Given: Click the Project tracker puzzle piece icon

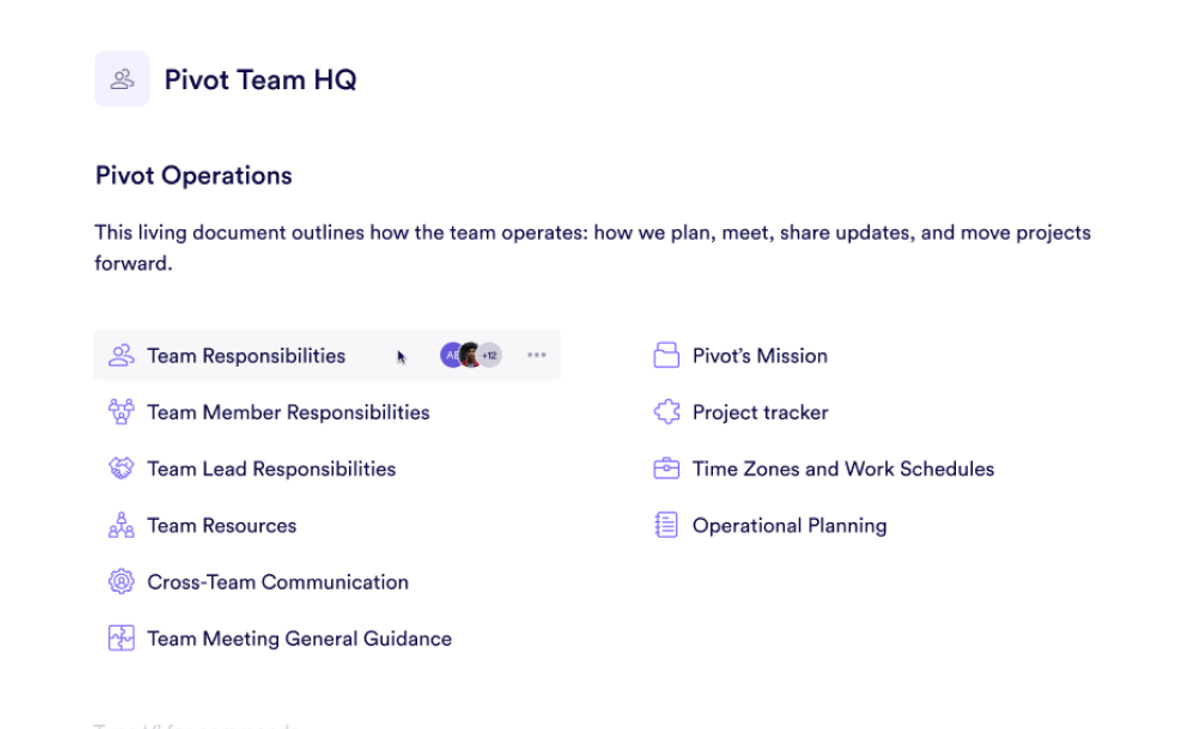Looking at the screenshot, I should (666, 412).
